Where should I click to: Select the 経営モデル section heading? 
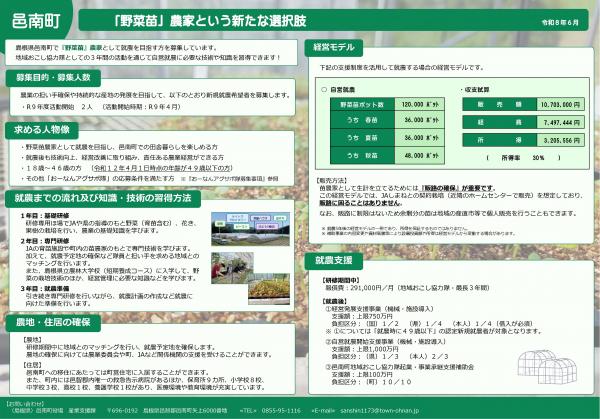click(334, 47)
